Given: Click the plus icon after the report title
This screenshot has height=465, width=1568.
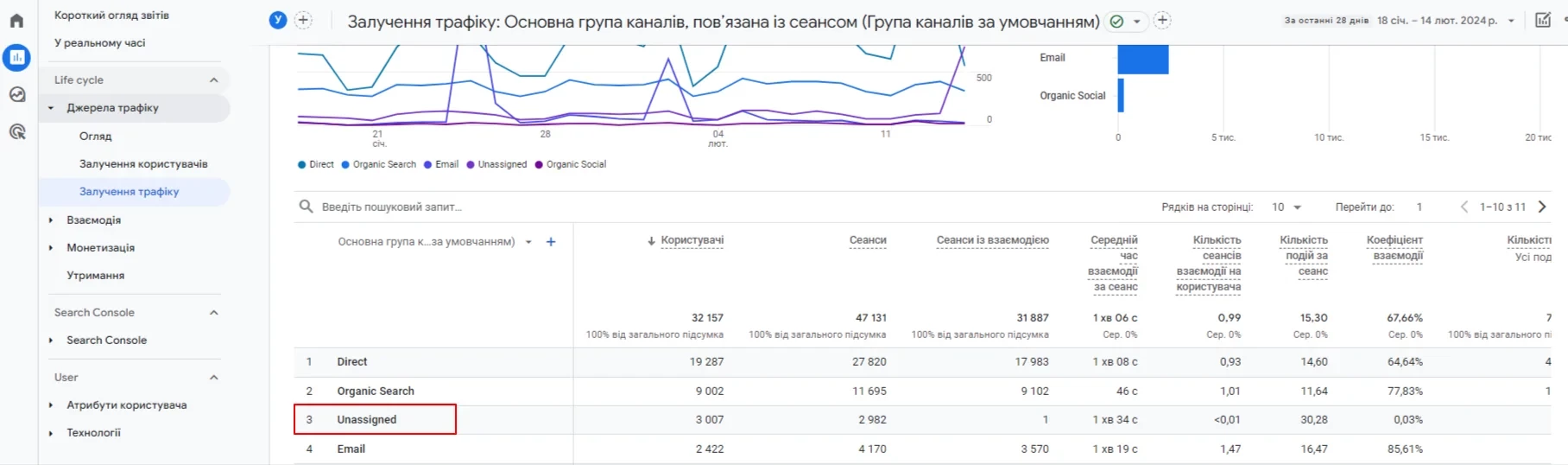Looking at the screenshot, I should click(x=1162, y=20).
